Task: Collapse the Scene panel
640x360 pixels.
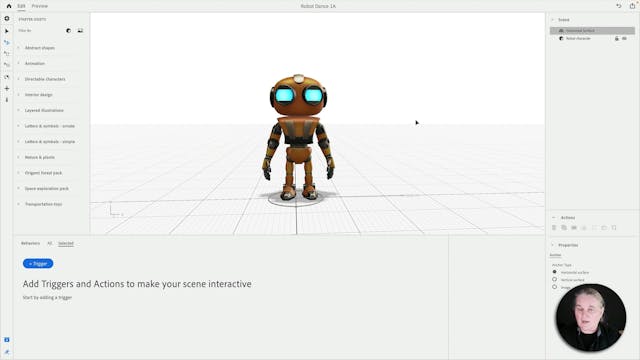Action: (553, 20)
